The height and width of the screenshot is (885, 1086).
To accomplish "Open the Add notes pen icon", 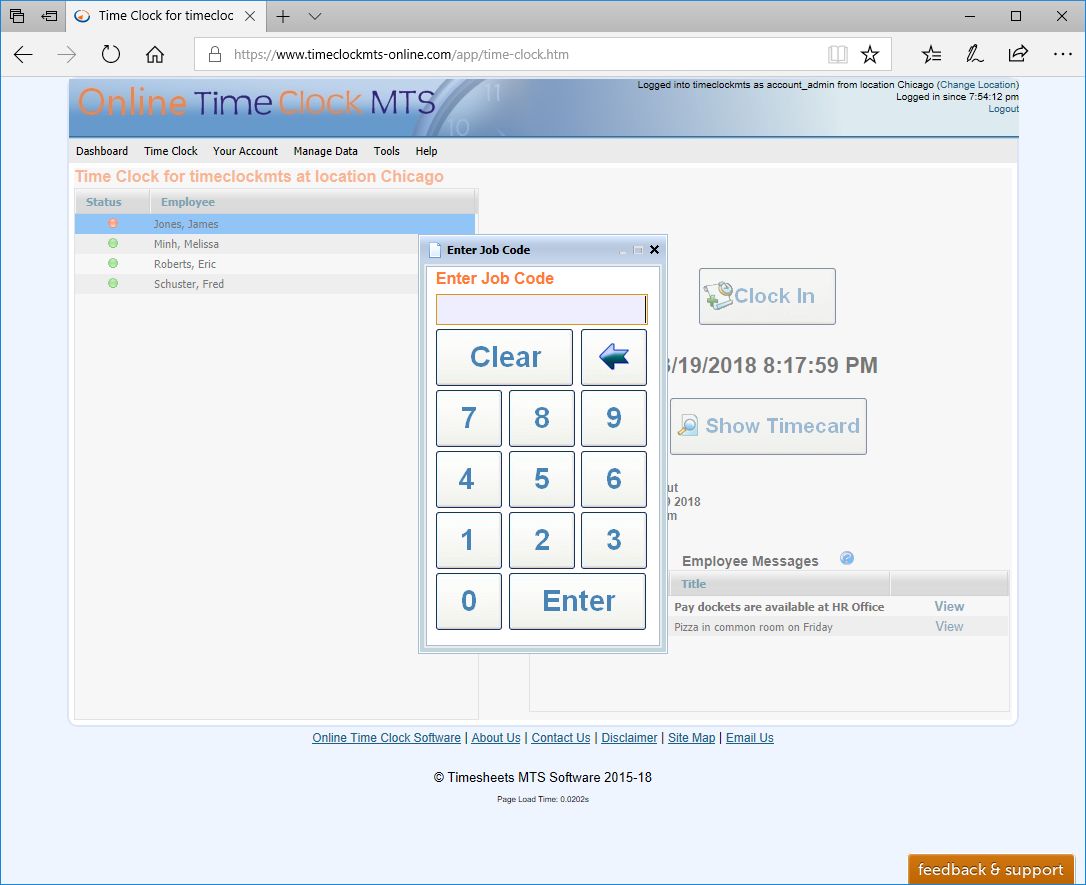I will click(x=974, y=54).
